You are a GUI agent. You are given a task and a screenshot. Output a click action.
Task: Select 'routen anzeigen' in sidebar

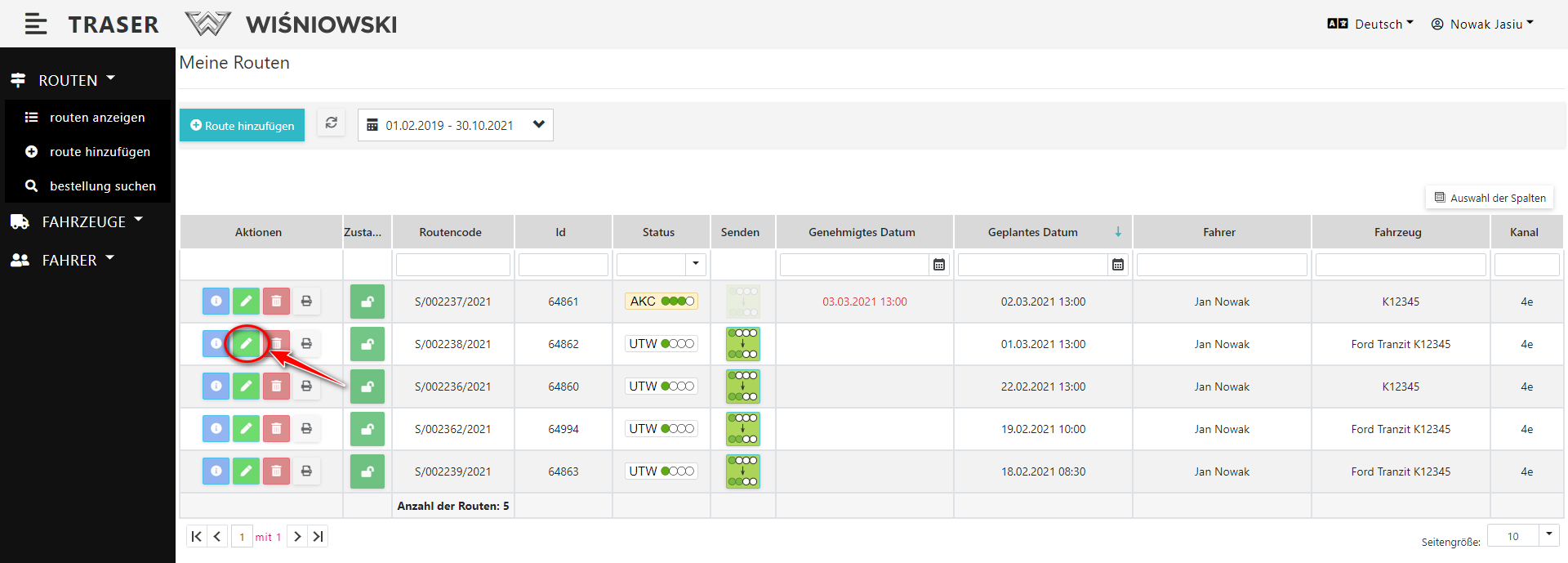click(x=96, y=118)
